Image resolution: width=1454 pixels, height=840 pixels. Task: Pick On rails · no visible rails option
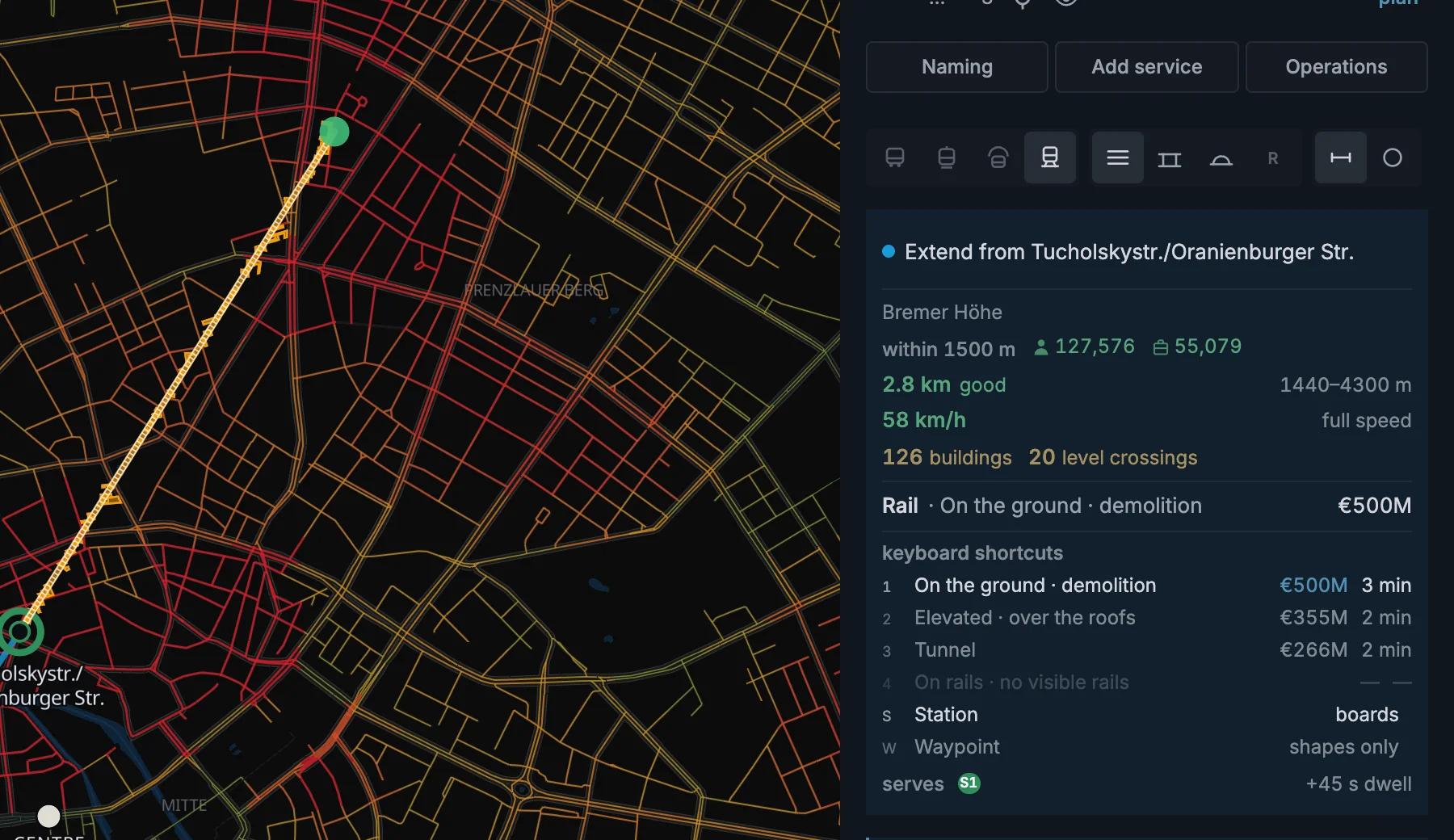[1146, 682]
